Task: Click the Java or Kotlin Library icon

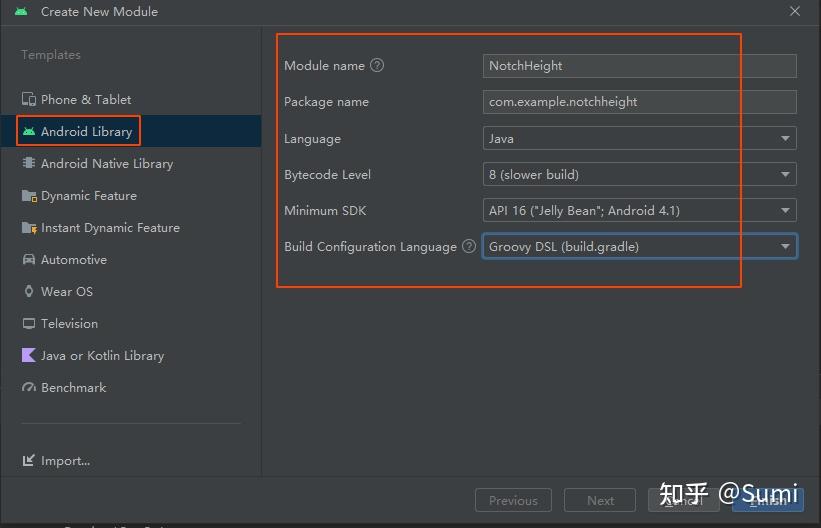Action: pos(29,355)
